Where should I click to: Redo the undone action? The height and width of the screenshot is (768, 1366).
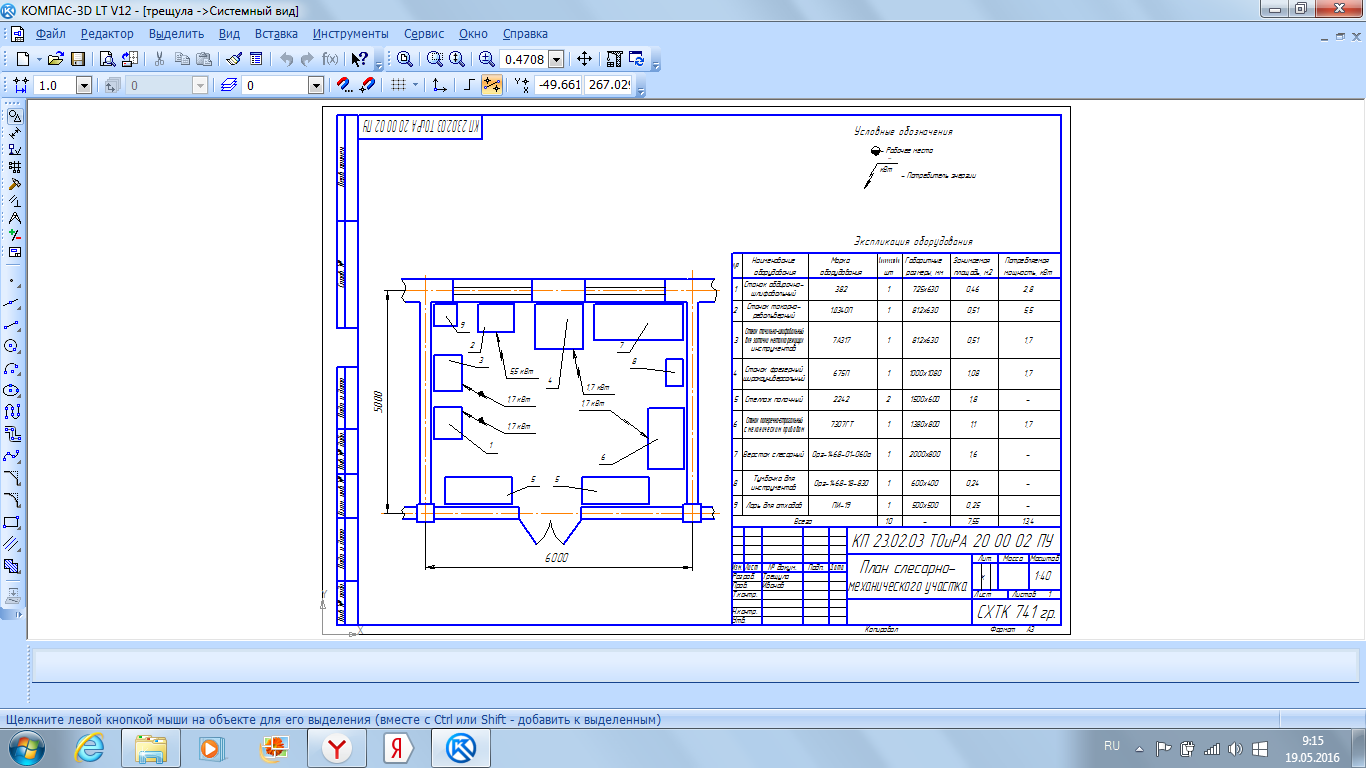pos(308,59)
